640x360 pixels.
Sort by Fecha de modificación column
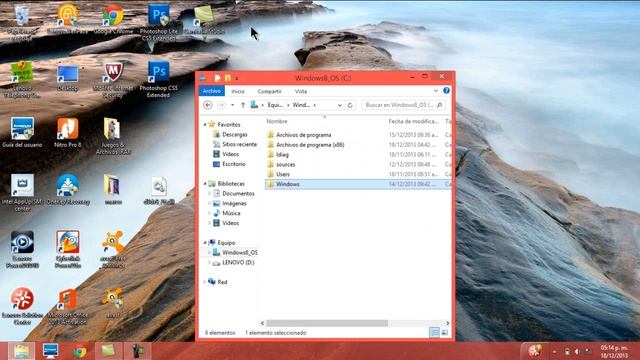coord(413,121)
